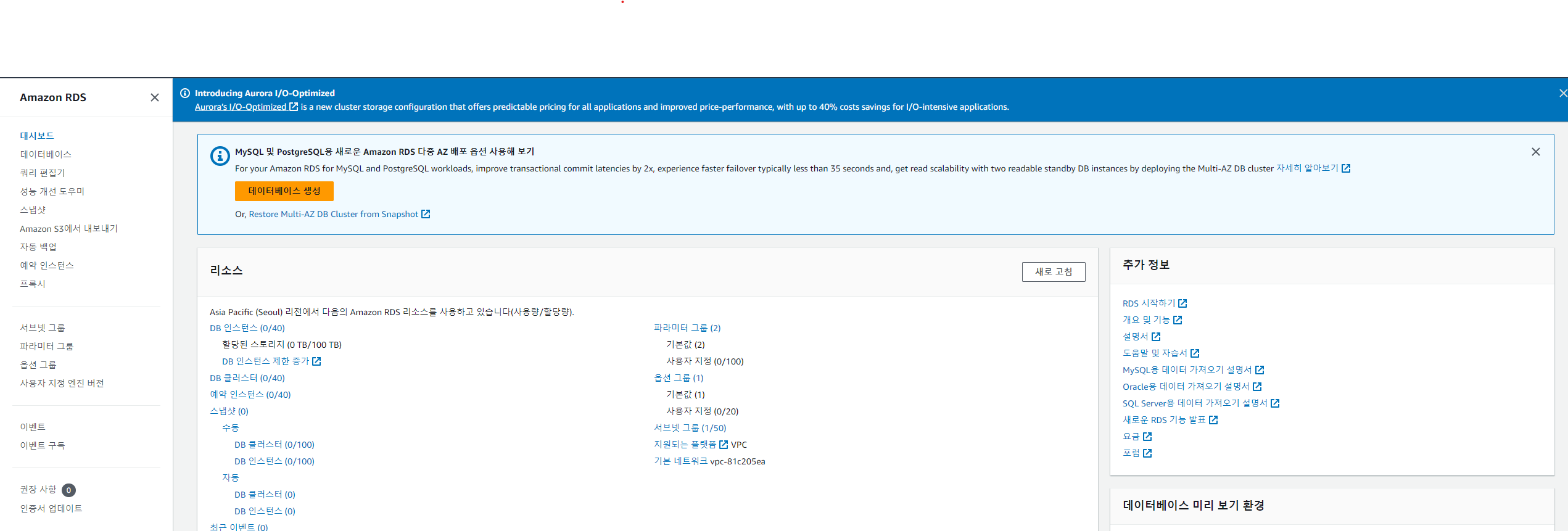Open 대시보드 in the sidebar
1568x531 pixels.
[x=37, y=136]
